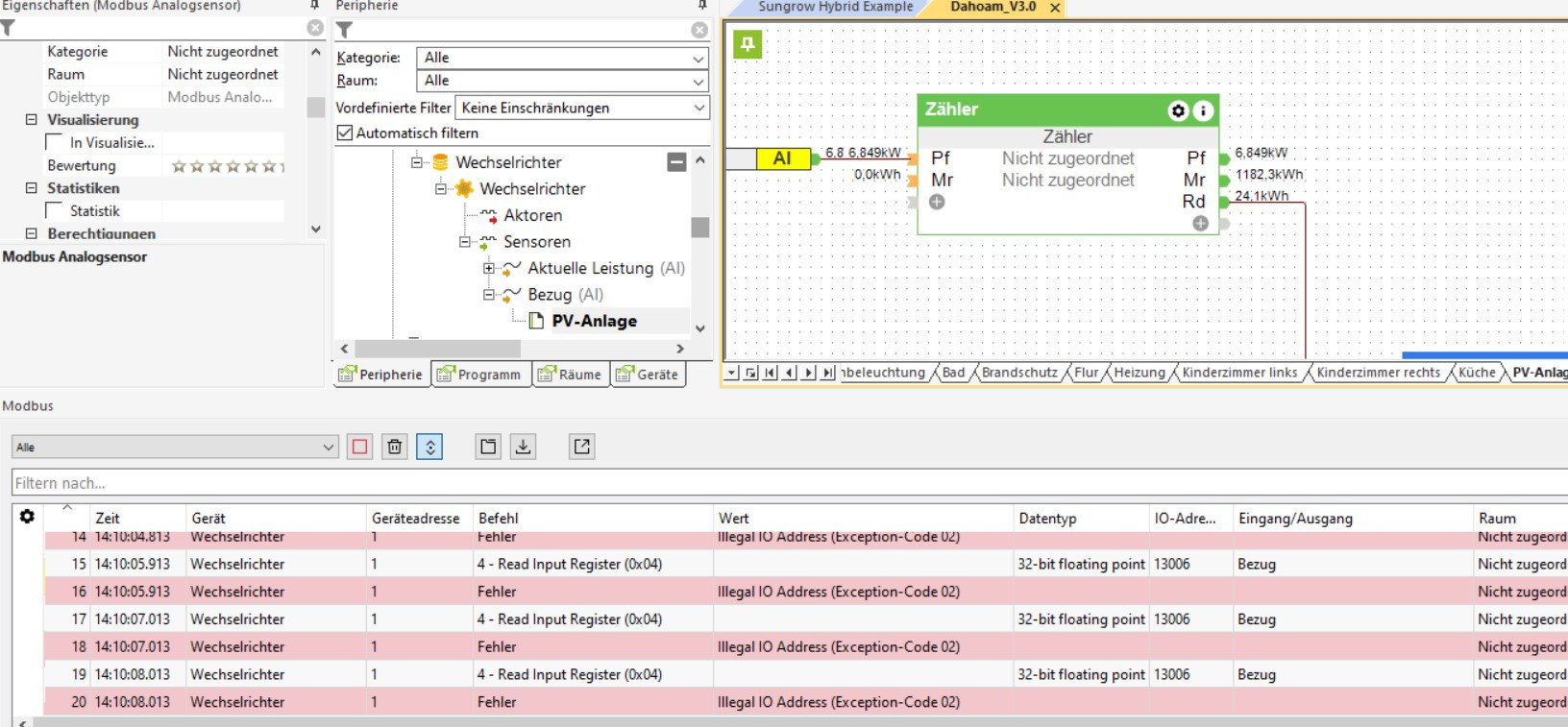Screen dimensions: 1568x727
Task: Enable the Statistik checkbox
Action: 55,211
